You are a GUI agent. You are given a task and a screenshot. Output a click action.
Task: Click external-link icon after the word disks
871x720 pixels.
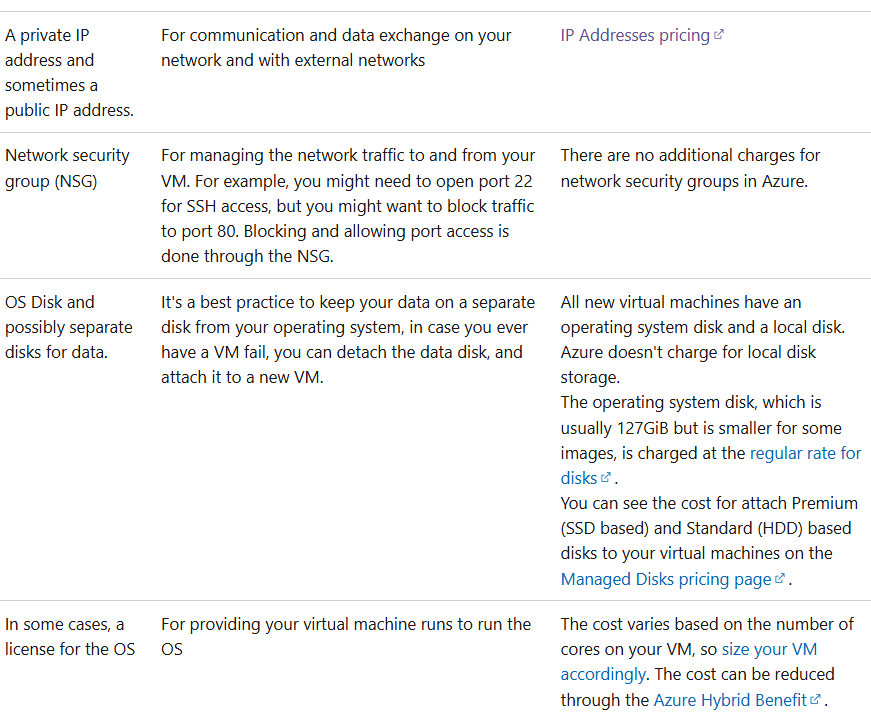tap(605, 477)
